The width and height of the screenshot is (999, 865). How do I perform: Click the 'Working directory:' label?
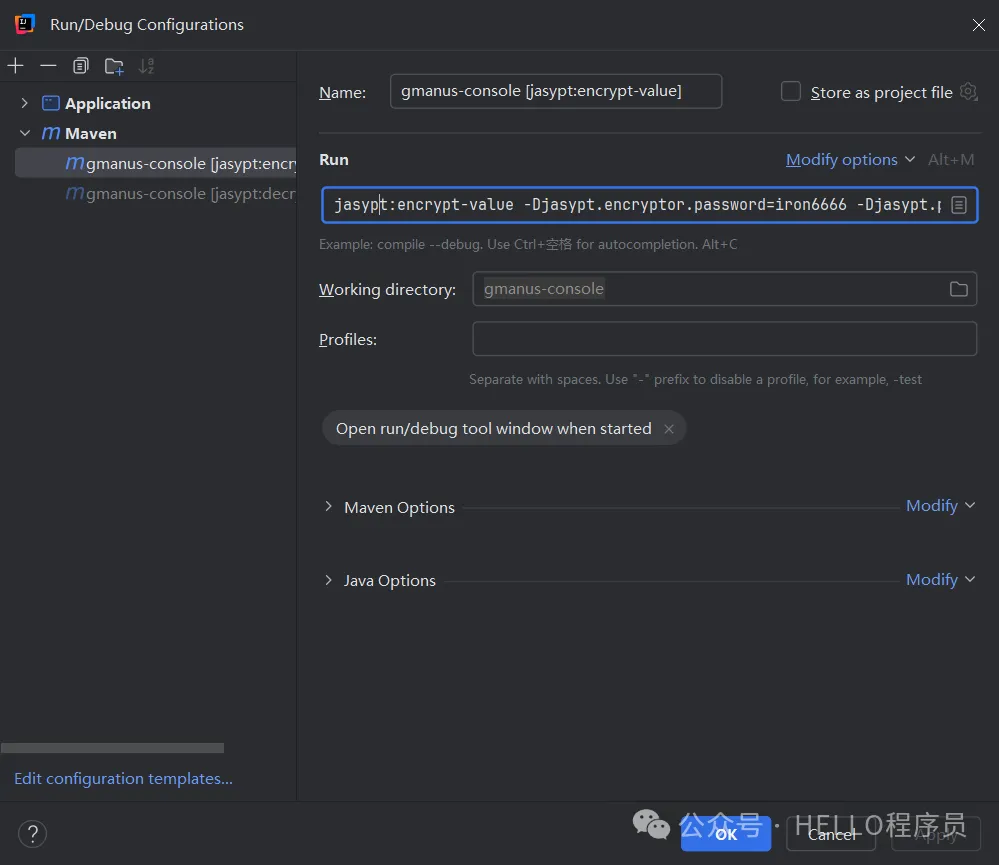pos(387,290)
